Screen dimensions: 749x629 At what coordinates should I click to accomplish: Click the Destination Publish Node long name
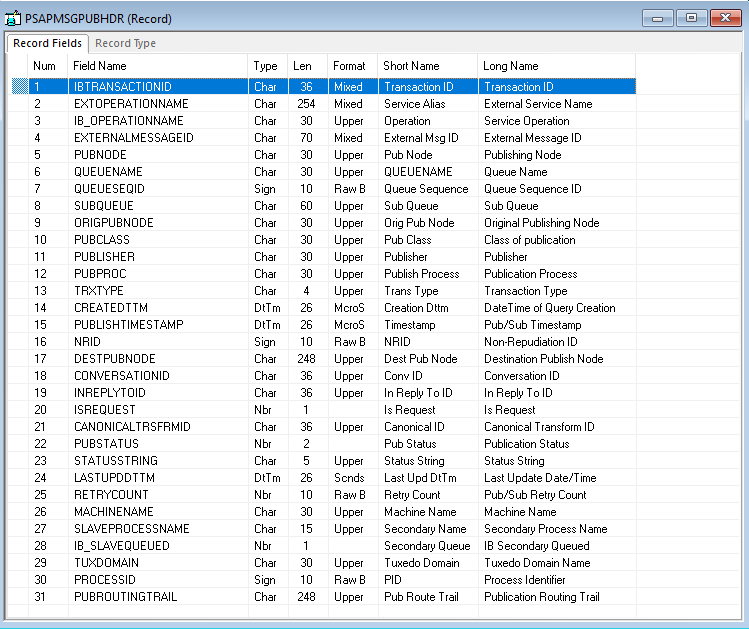544,359
